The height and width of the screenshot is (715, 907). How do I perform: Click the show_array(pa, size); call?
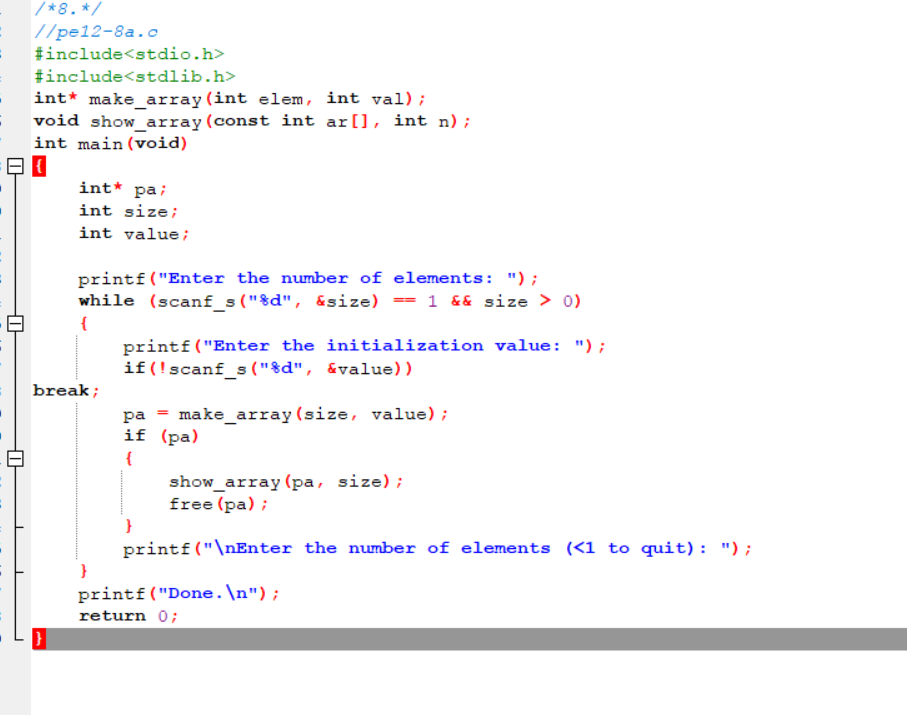pyautogui.click(x=286, y=481)
